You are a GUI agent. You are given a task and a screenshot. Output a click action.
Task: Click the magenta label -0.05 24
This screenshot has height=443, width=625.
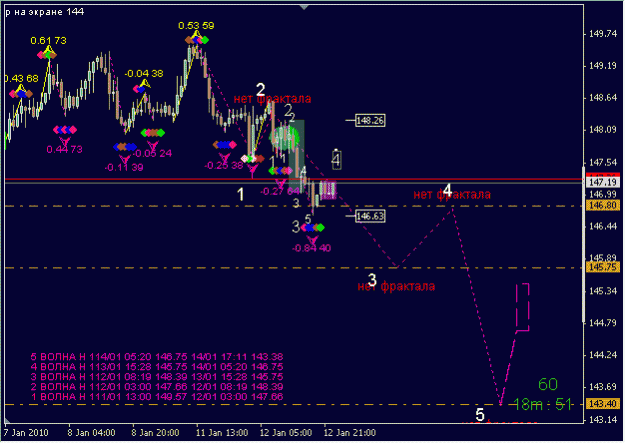[153, 154]
